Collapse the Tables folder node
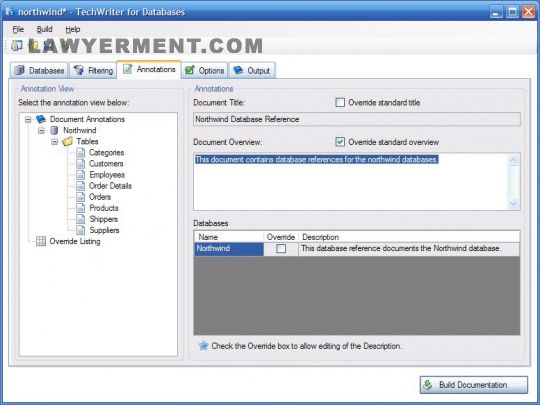The image size is (540, 405). [54, 142]
